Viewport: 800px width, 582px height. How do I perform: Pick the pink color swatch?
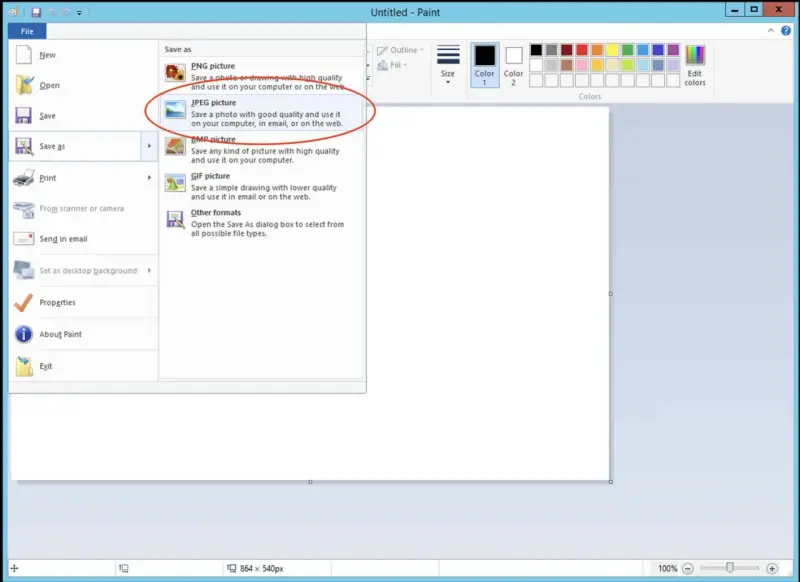pos(582,65)
